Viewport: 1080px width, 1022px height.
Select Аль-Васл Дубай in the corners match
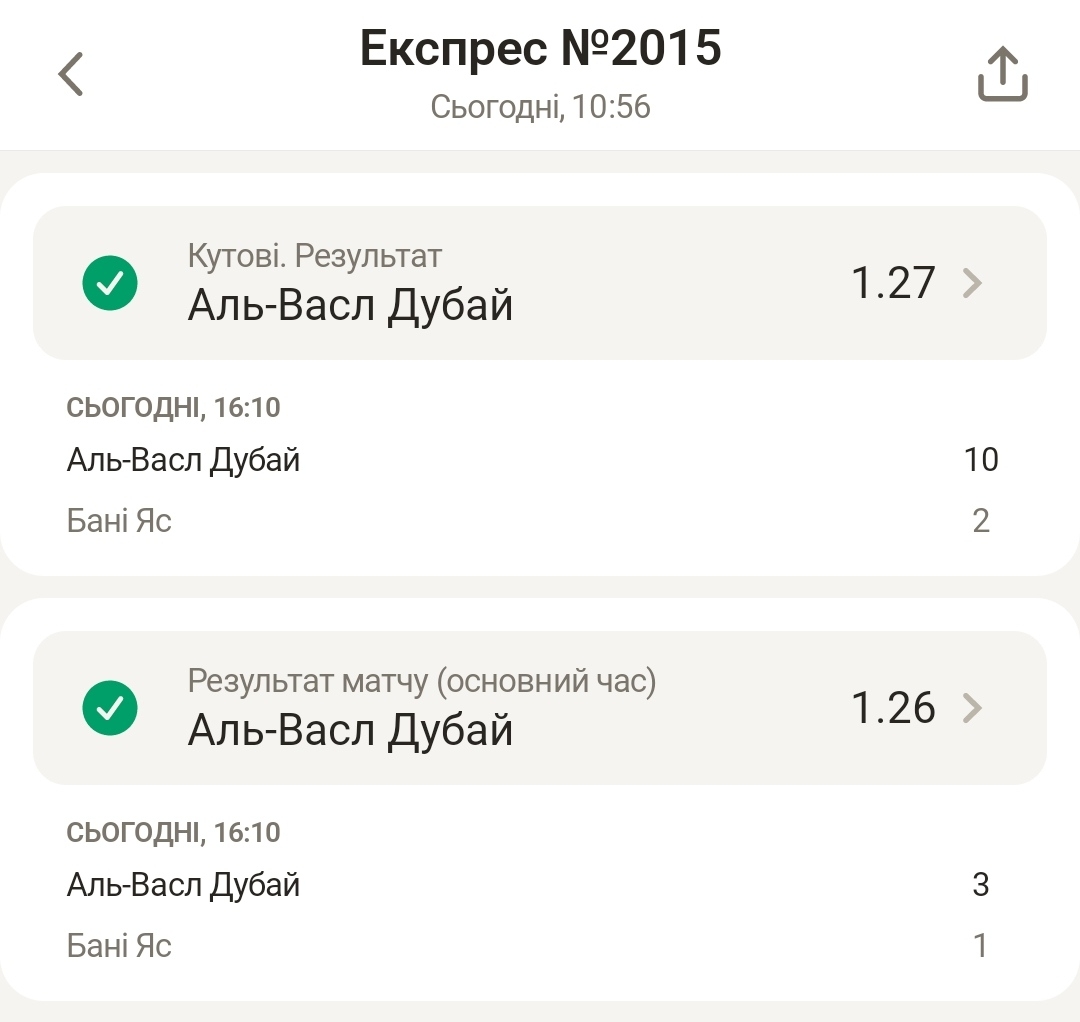183,460
